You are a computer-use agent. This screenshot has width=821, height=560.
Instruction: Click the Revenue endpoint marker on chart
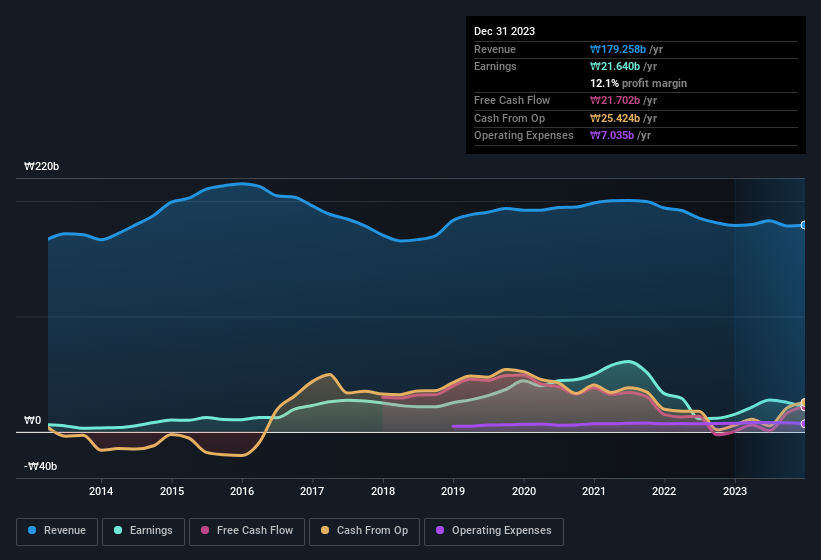804,225
